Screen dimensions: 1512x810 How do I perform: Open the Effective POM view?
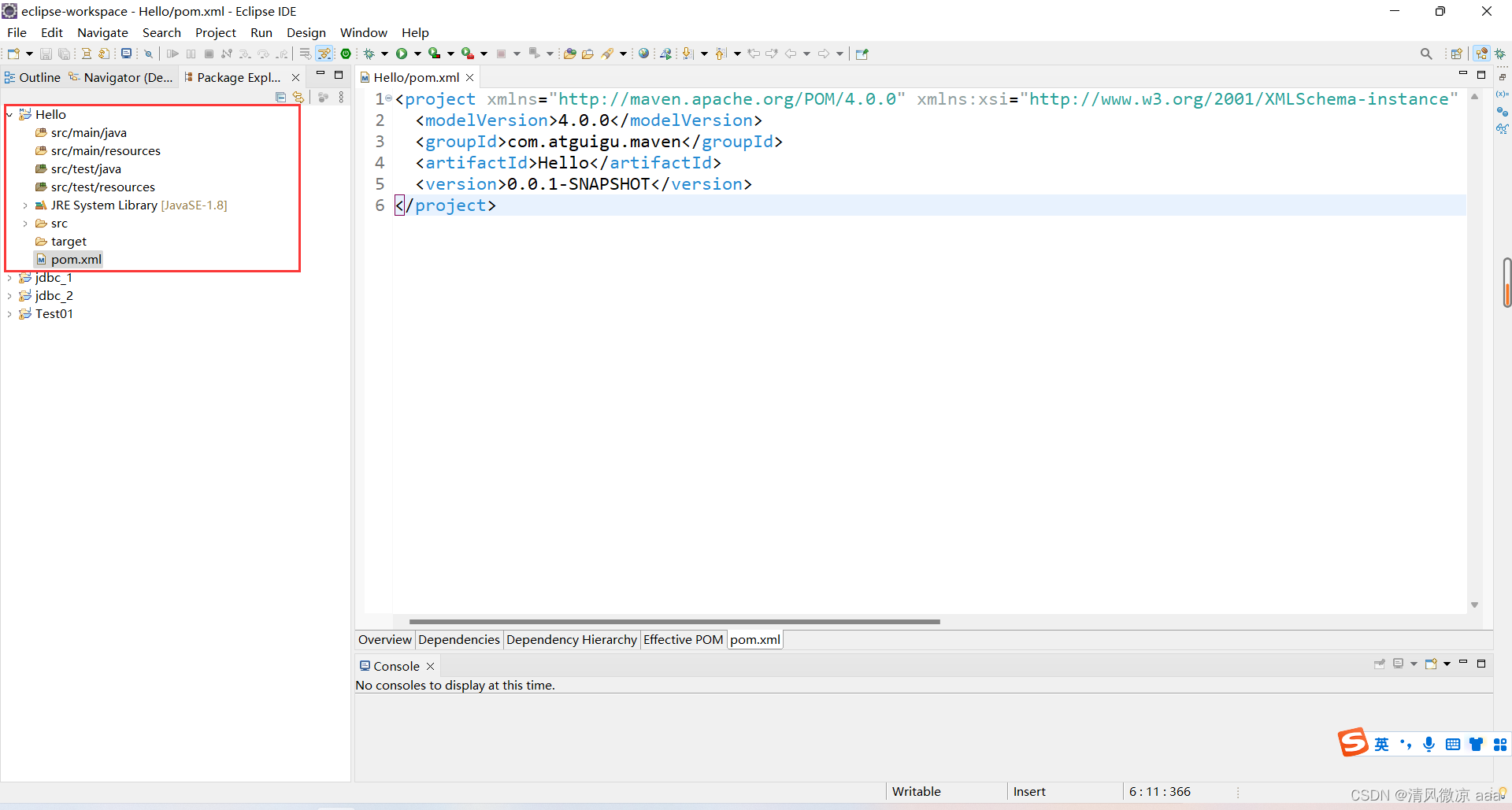pos(683,639)
